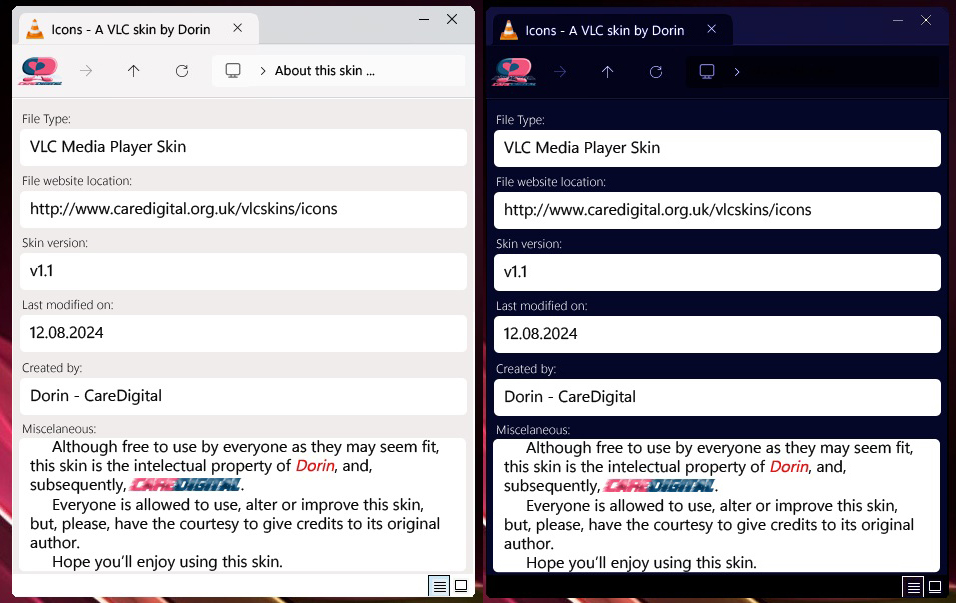The width and height of the screenshot is (956, 603).
Task: Click the VLC cone icon in the light window's tab
Action: click(x=35, y=29)
